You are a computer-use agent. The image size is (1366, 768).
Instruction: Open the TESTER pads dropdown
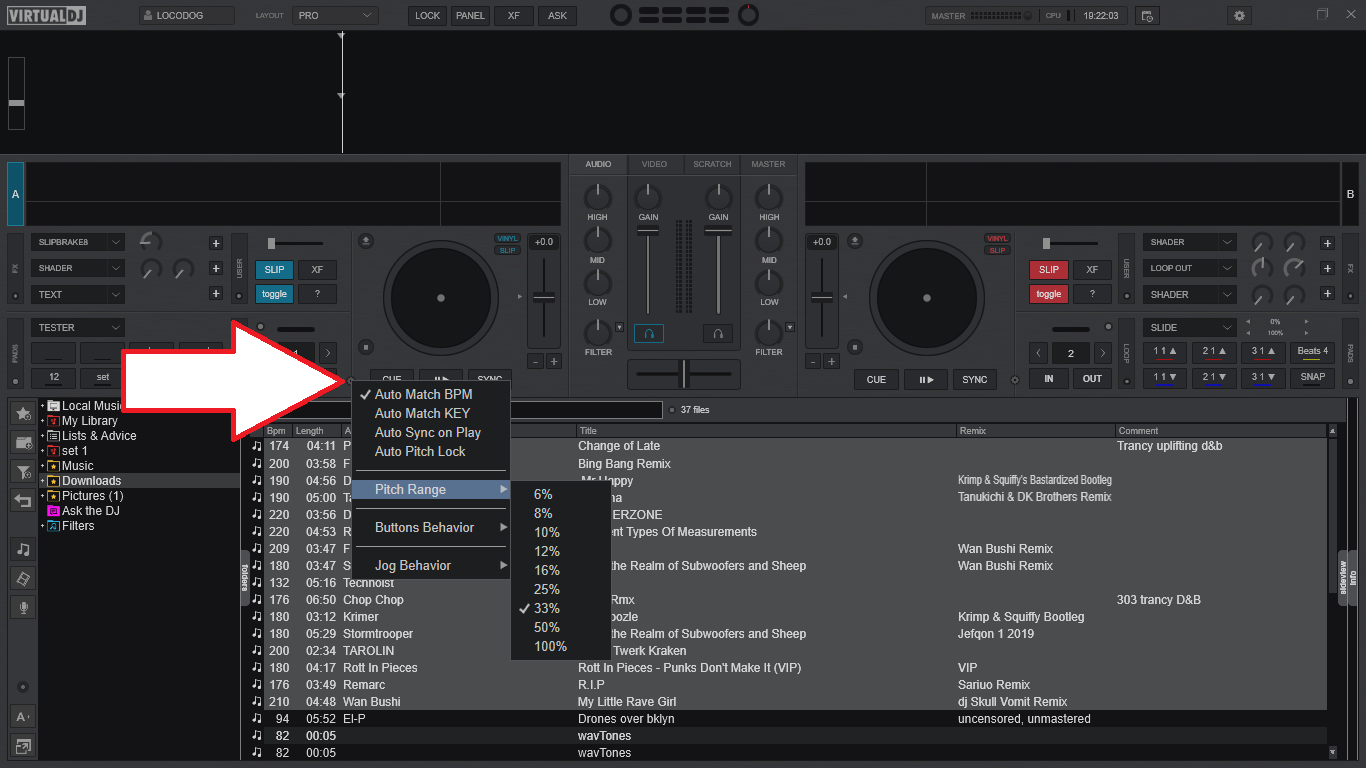pyautogui.click(x=78, y=327)
